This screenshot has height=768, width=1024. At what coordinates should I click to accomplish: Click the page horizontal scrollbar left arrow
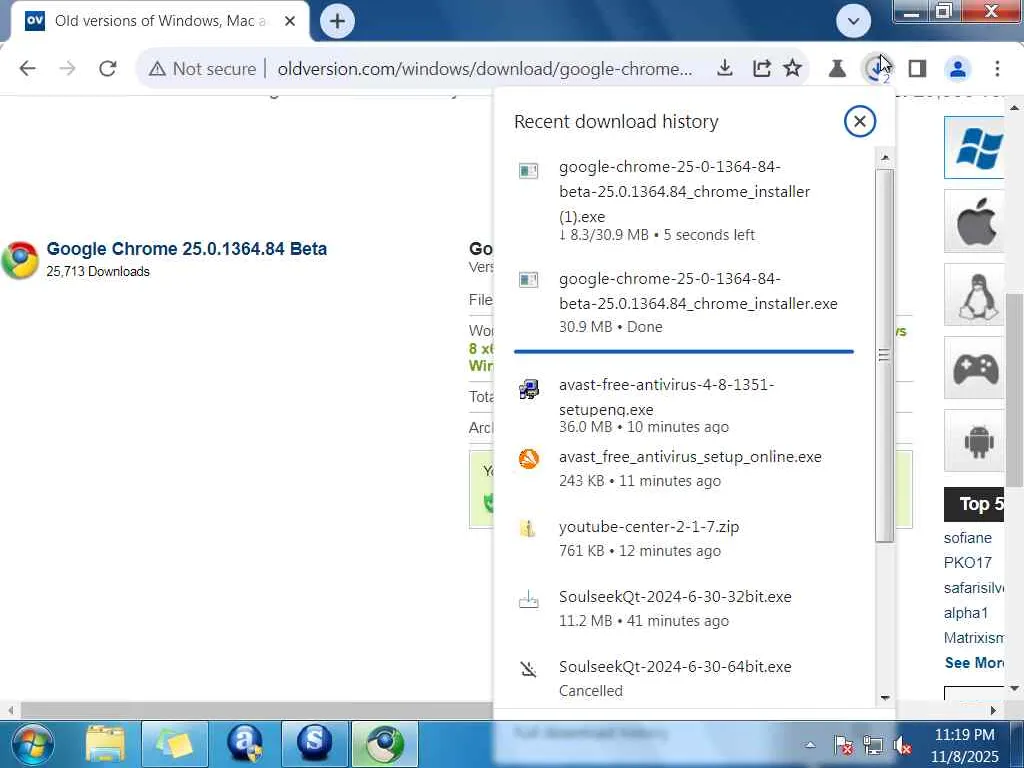coord(10,710)
